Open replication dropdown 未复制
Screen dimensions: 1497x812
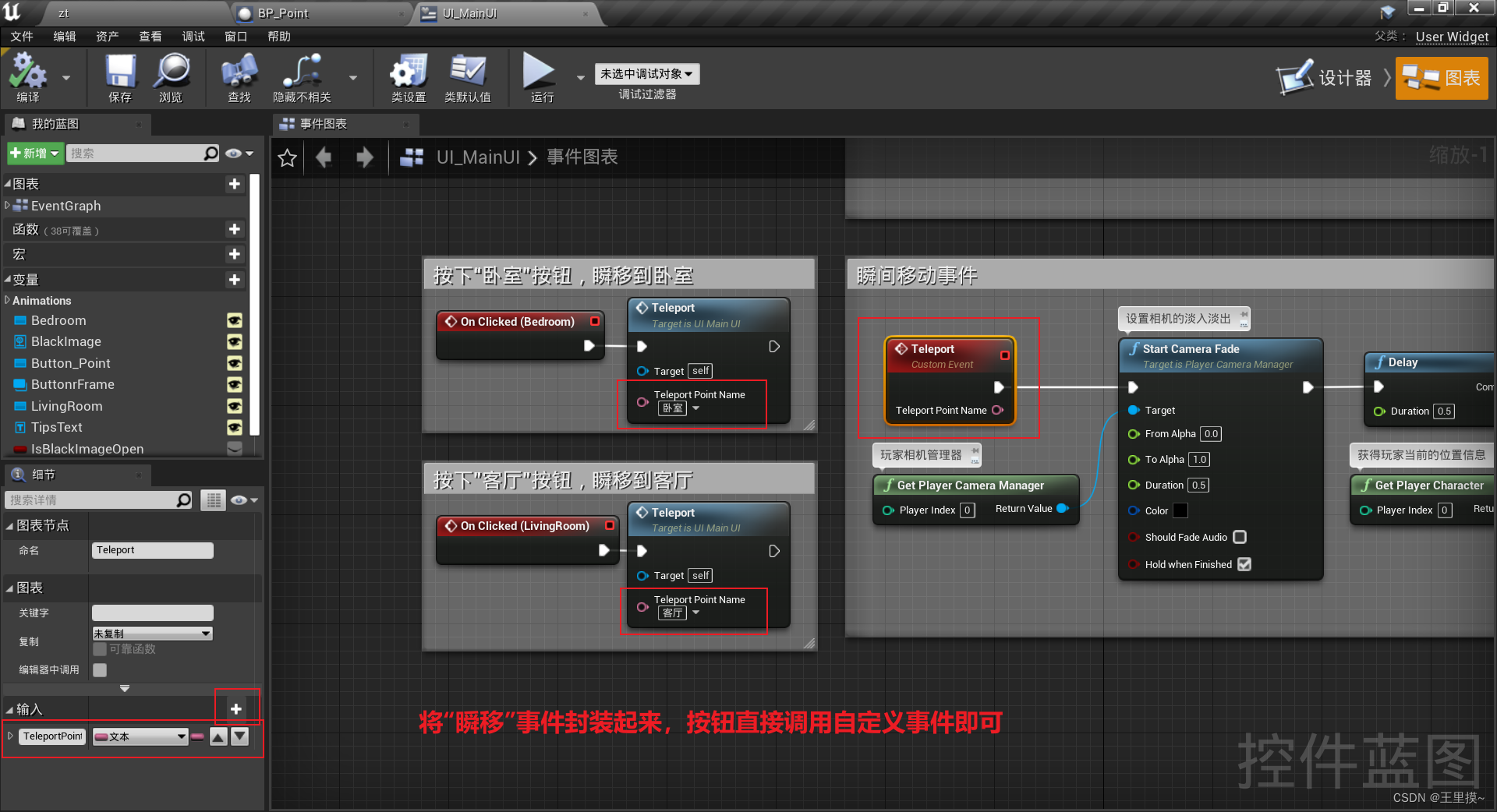153,634
